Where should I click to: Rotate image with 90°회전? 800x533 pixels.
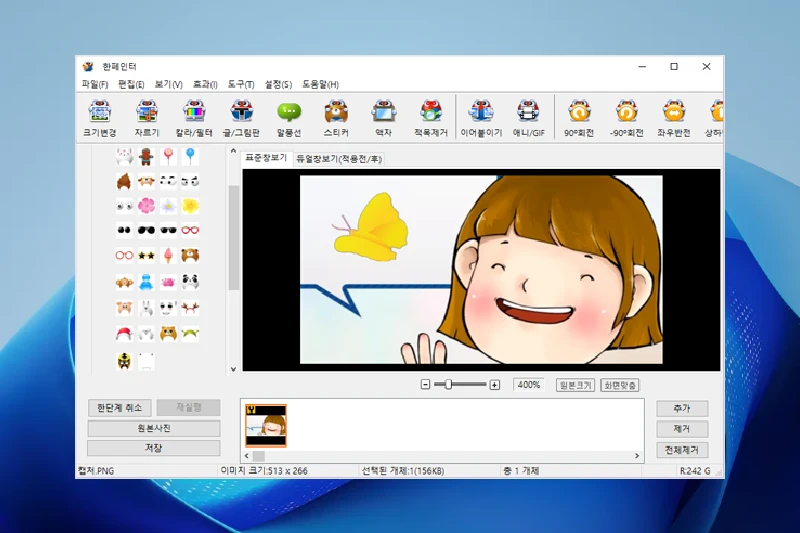(579, 118)
